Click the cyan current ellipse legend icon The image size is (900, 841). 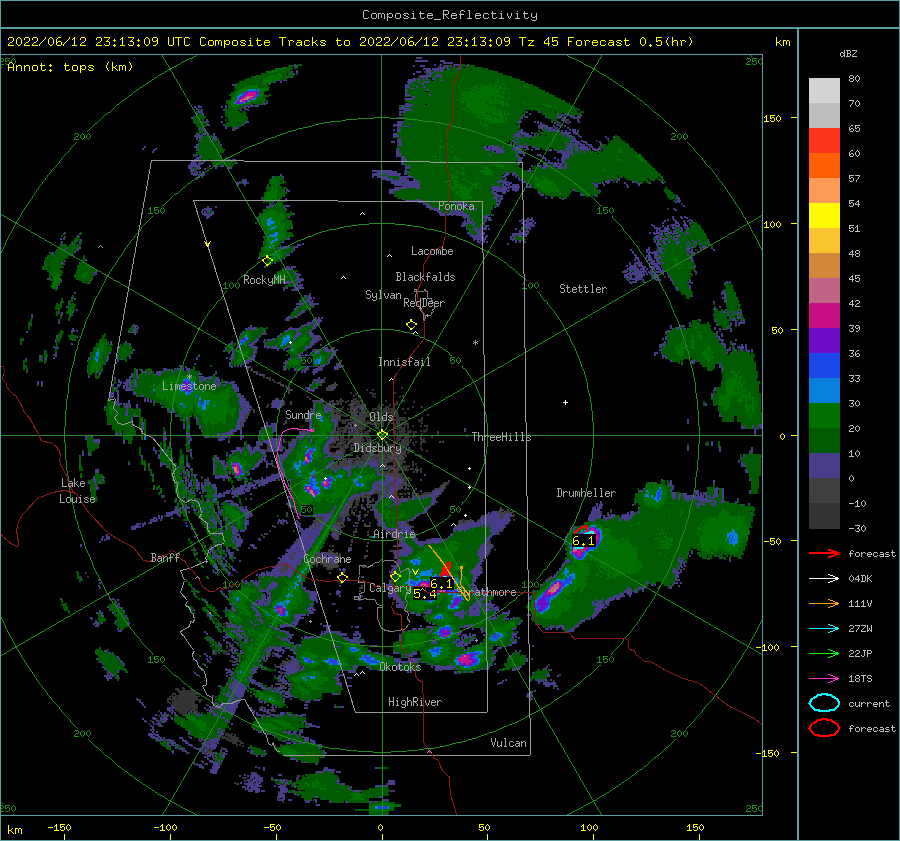tap(824, 703)
